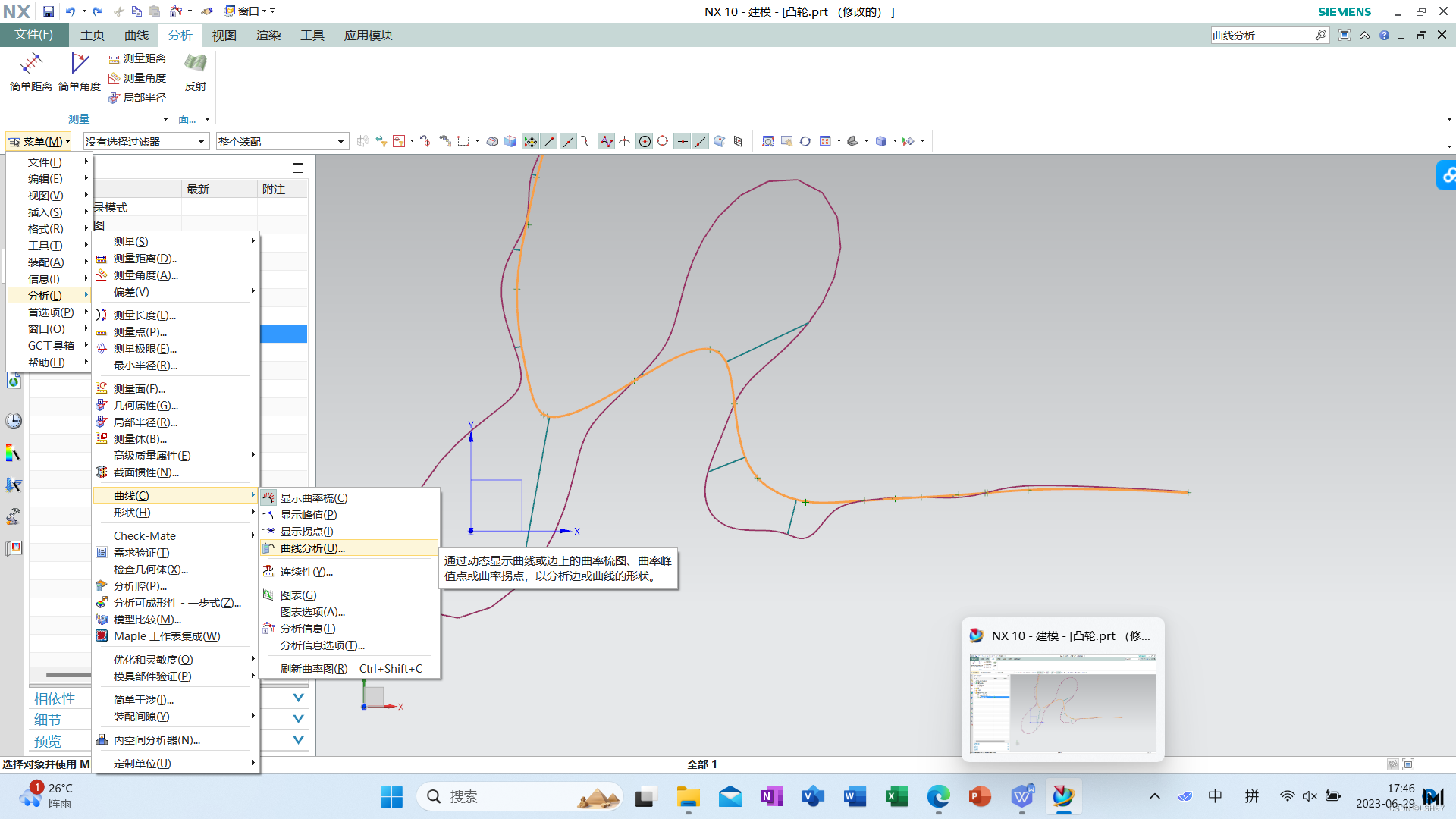Switch to the 曲线 ribbon tab
The height and width of the screenshot is (819, 1456).
point(136,35)
